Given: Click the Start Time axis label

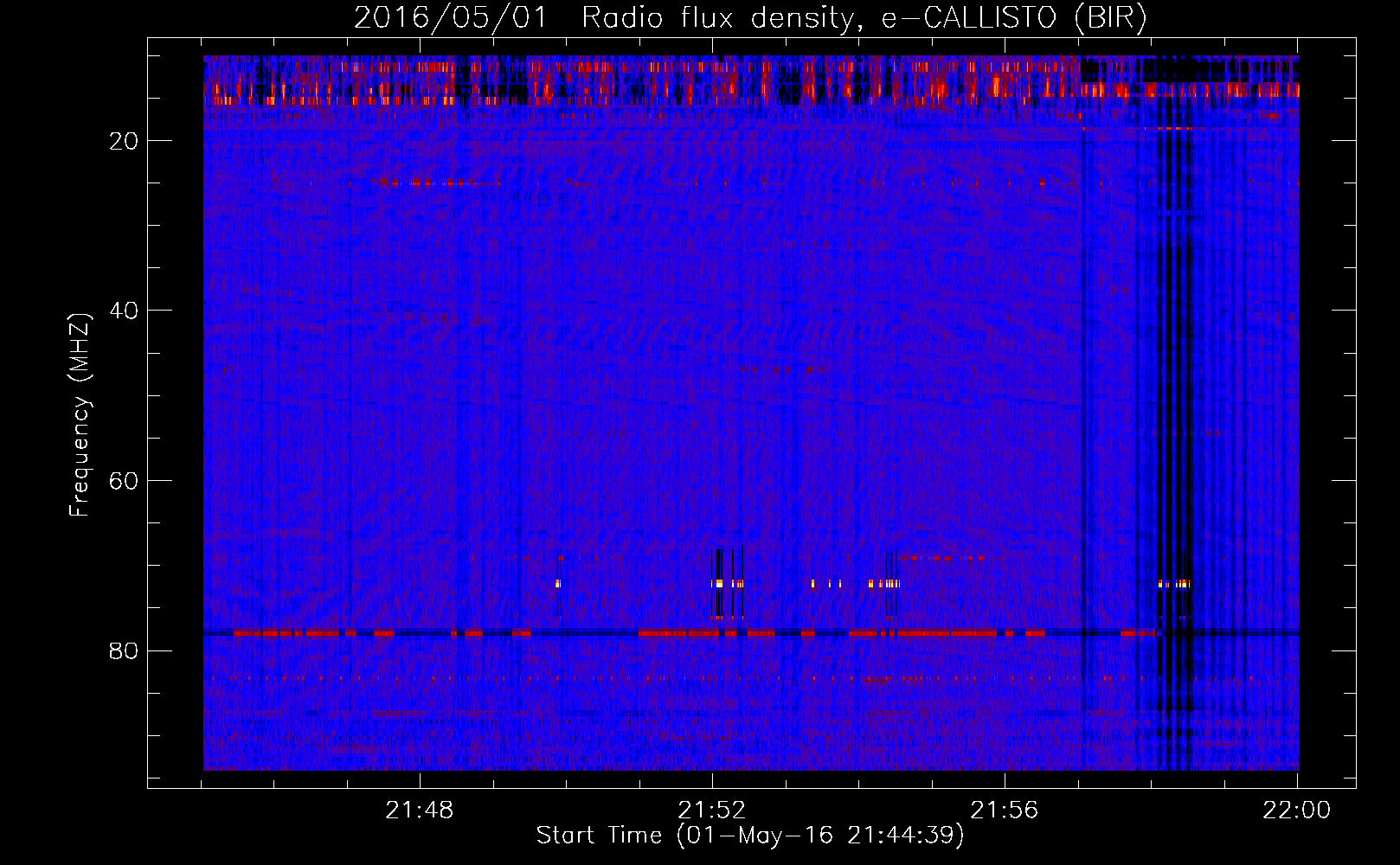Looking at the screenshot, I should tap(749, 836).
